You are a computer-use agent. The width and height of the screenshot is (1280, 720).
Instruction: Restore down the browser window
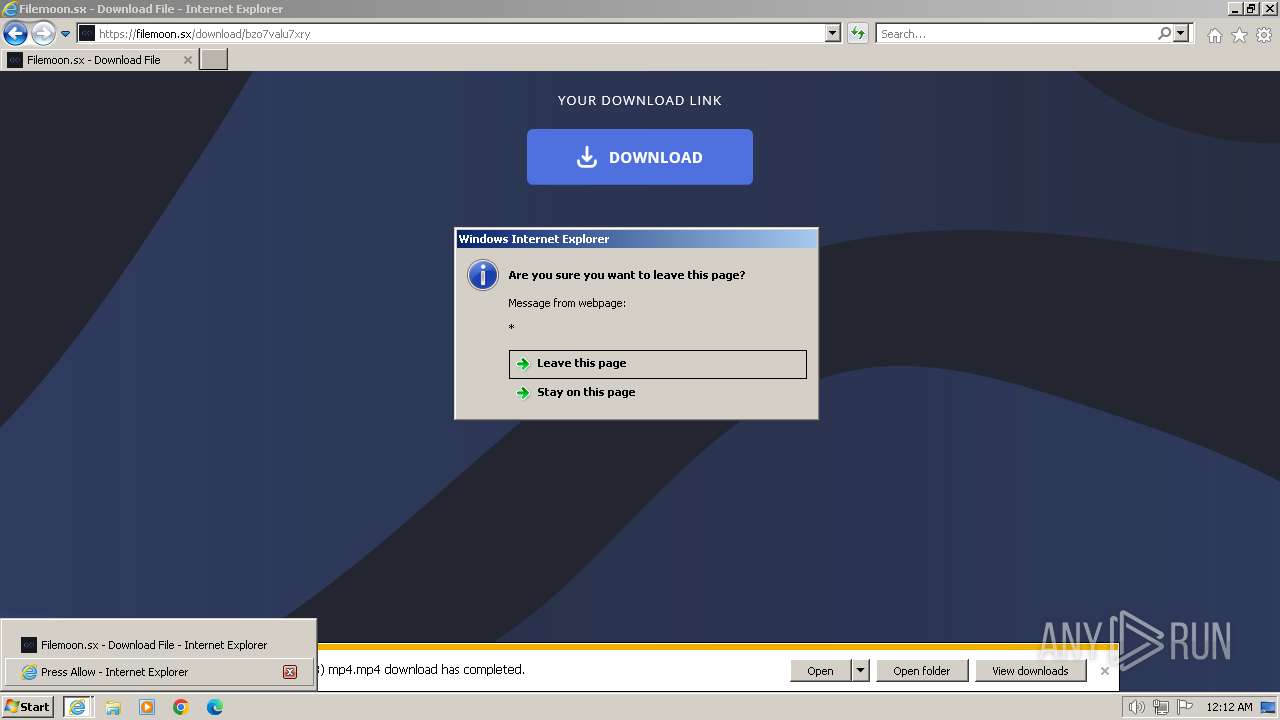(1251, 8)
